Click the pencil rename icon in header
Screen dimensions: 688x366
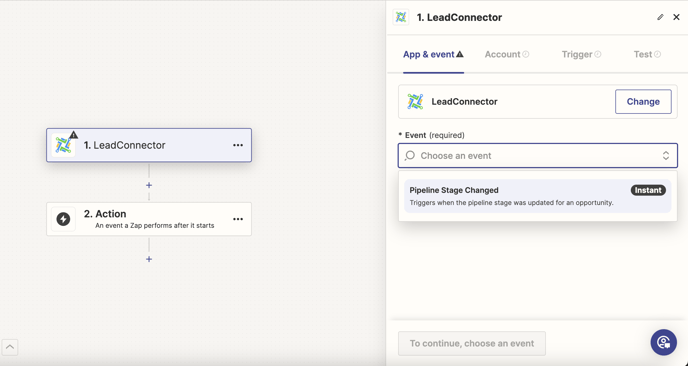[660, 17]
